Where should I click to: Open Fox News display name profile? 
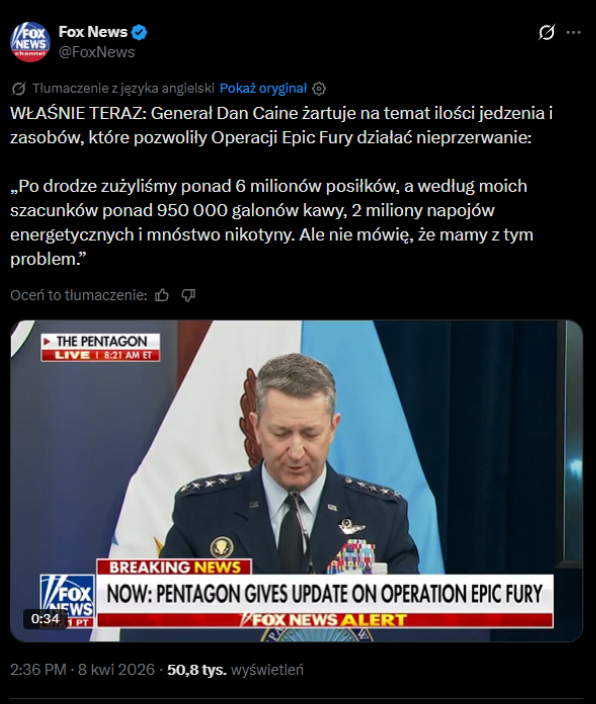coord(93,32)
